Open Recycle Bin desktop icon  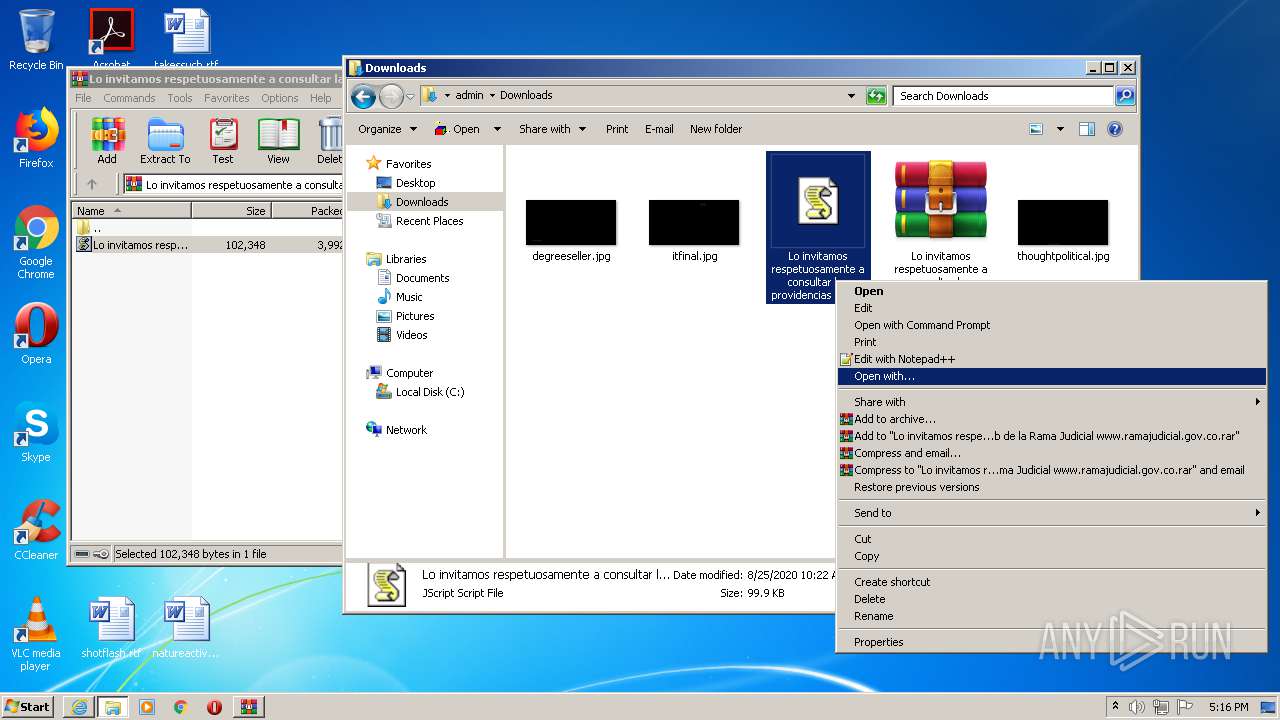point(36,39)
